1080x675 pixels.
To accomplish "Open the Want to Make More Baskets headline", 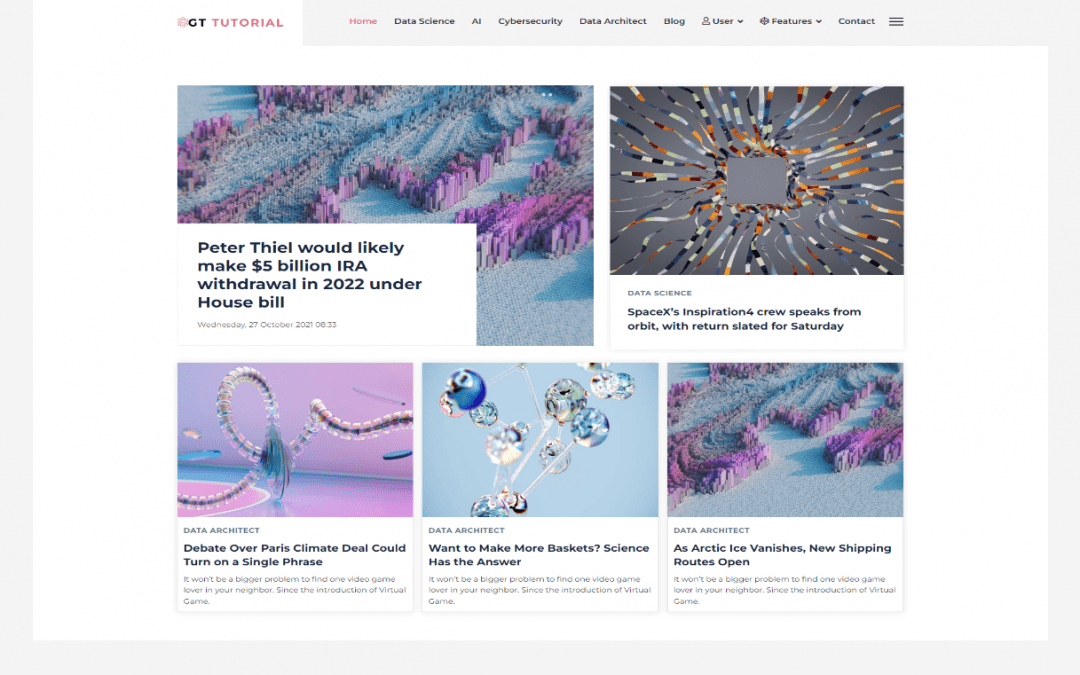I will pos(538,555).
